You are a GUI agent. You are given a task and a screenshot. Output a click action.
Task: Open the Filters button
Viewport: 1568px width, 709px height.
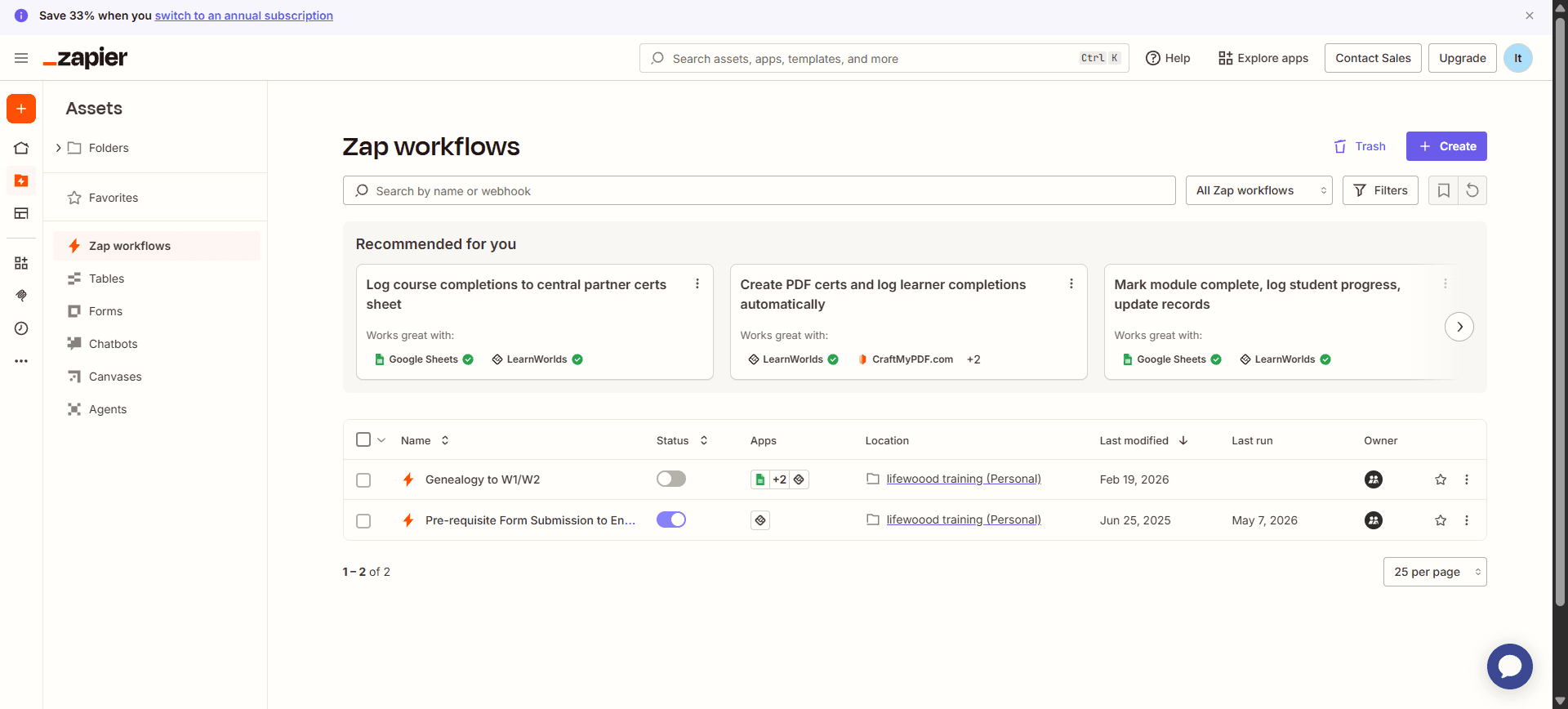pos(1380,190)
